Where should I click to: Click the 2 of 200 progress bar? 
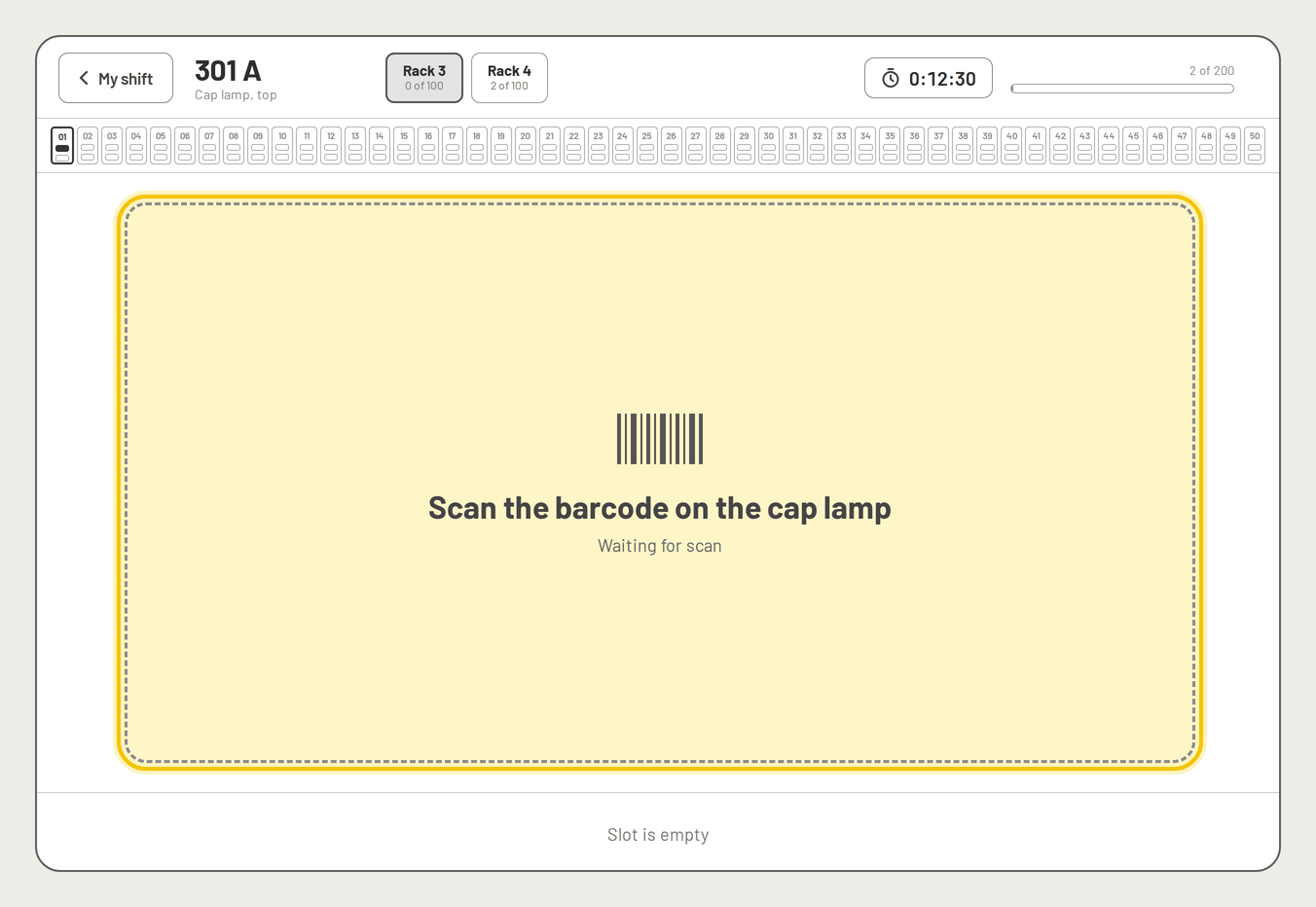(1122, 89)
